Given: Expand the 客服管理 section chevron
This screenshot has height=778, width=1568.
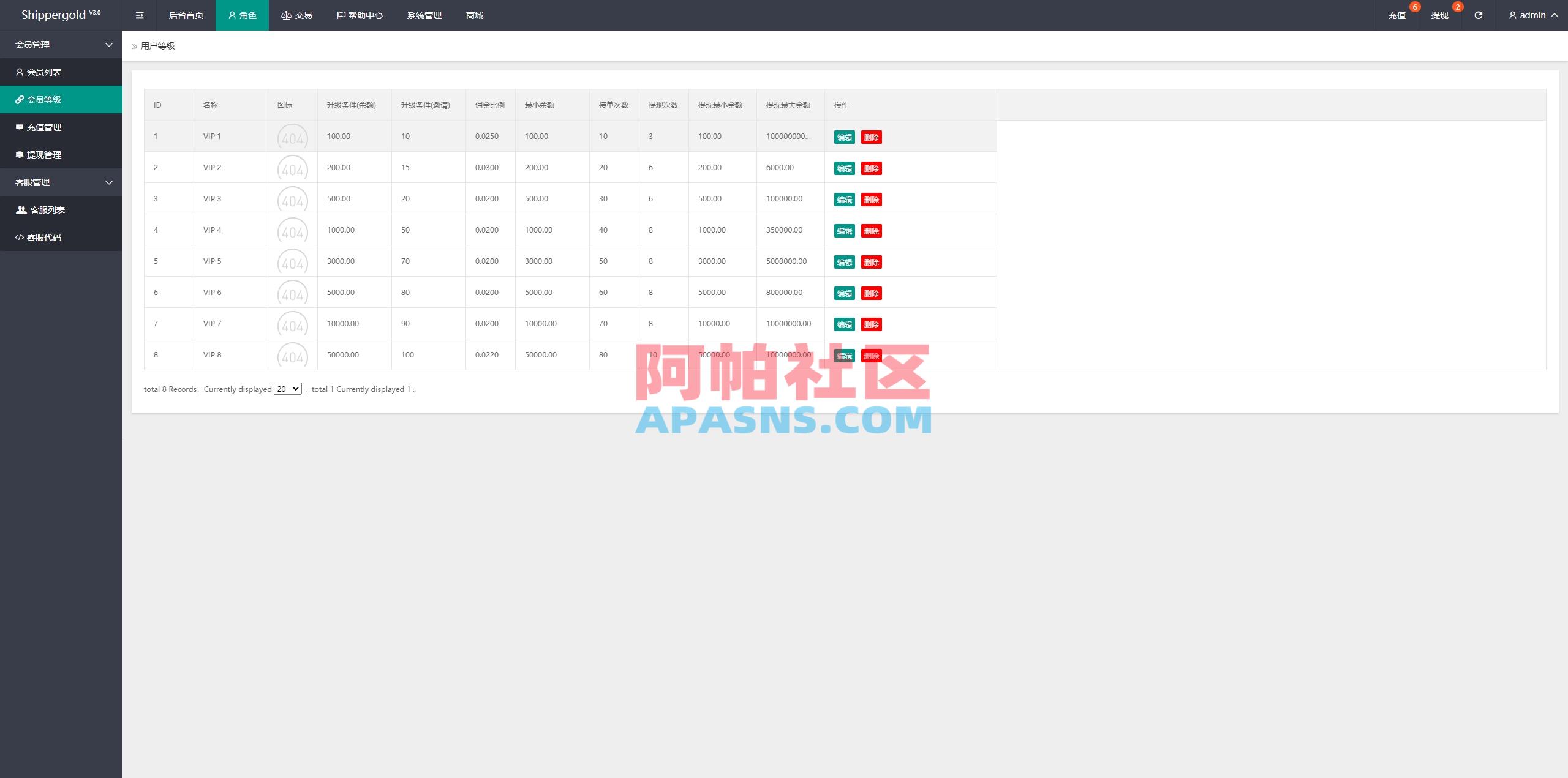Looking at the screenshot, I should pyautogui.click(x=109, y=182).
